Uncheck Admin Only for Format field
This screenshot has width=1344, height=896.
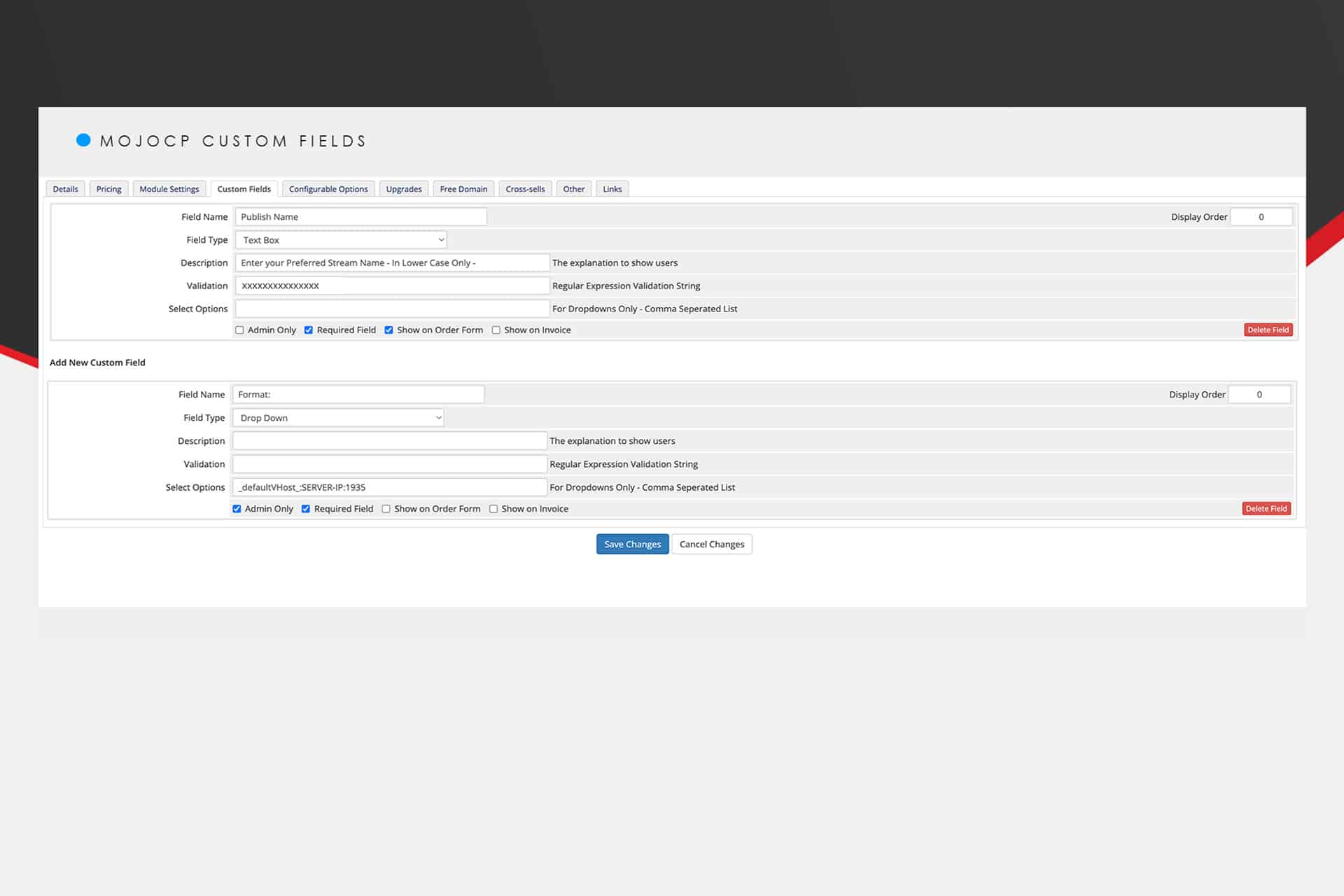click(237, 509)
